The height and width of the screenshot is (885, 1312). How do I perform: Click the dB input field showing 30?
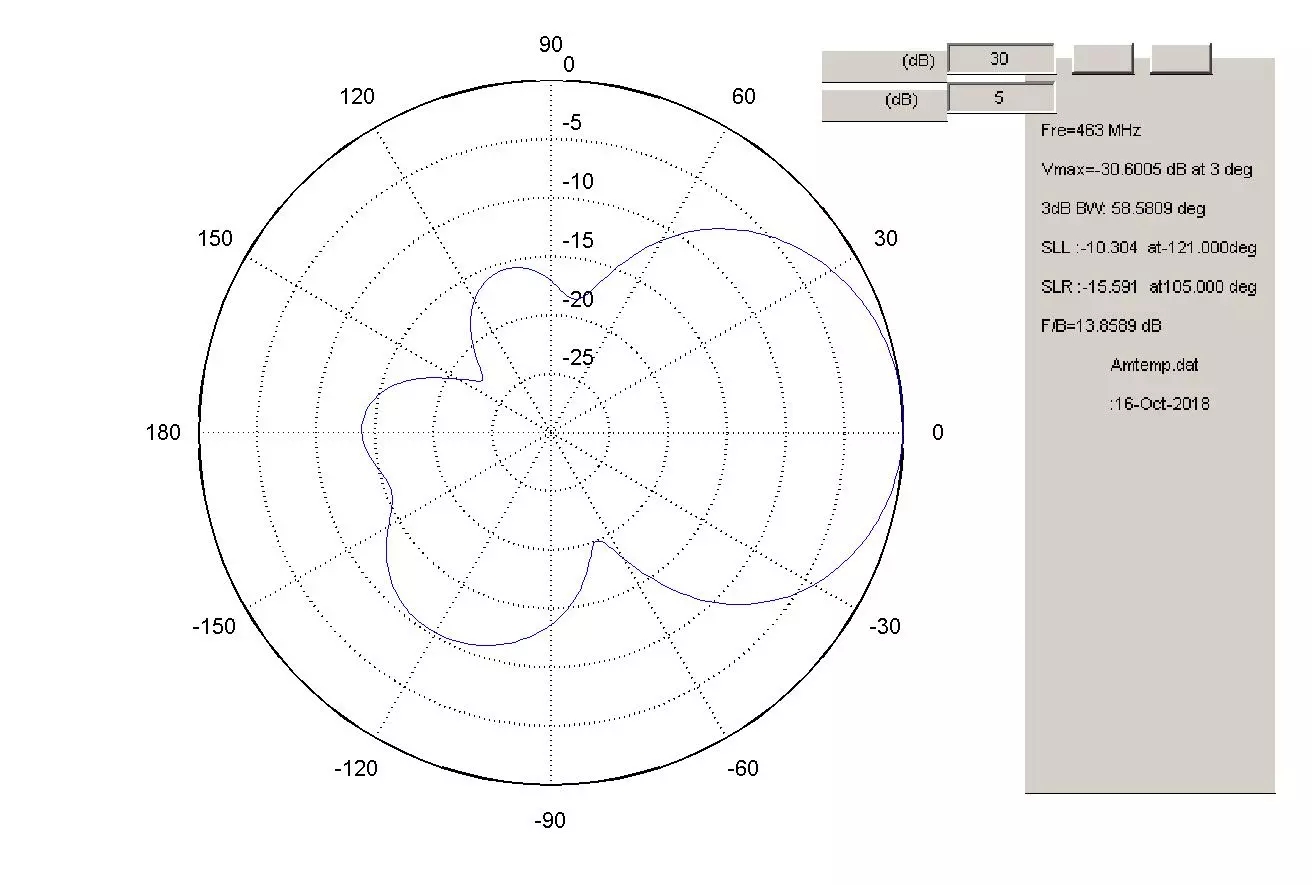coord(1000,59)
